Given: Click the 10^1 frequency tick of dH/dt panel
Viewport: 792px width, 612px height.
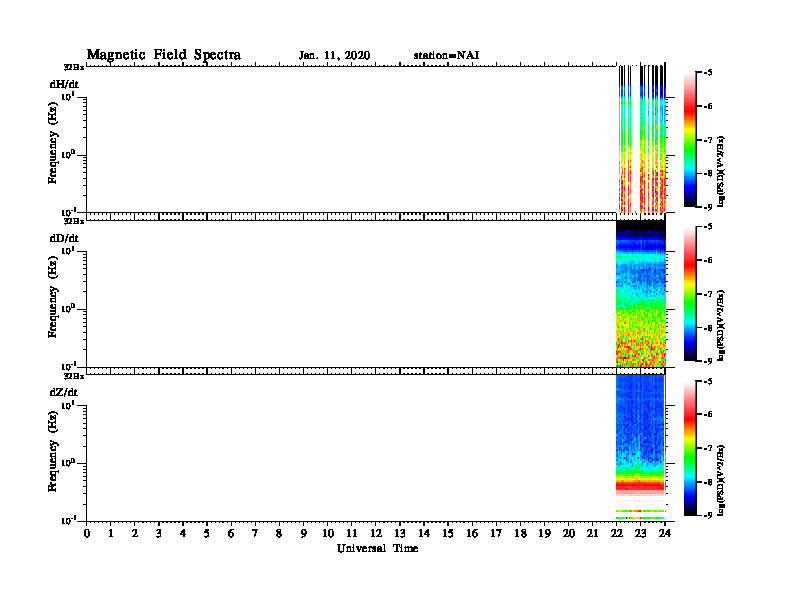Looking at the screenshot, I should click(x=68, y=96).
